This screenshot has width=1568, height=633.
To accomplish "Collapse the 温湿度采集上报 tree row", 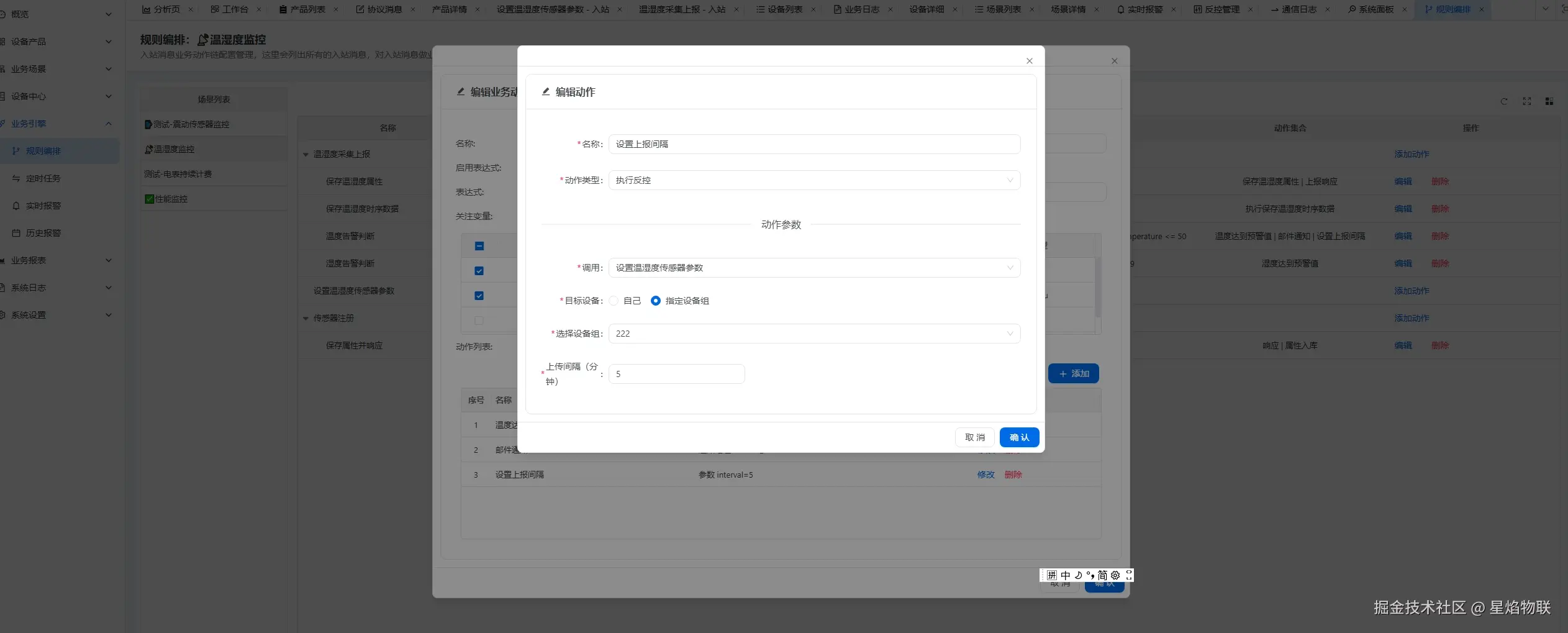I will pyautogui.click(x=306, y=155).
